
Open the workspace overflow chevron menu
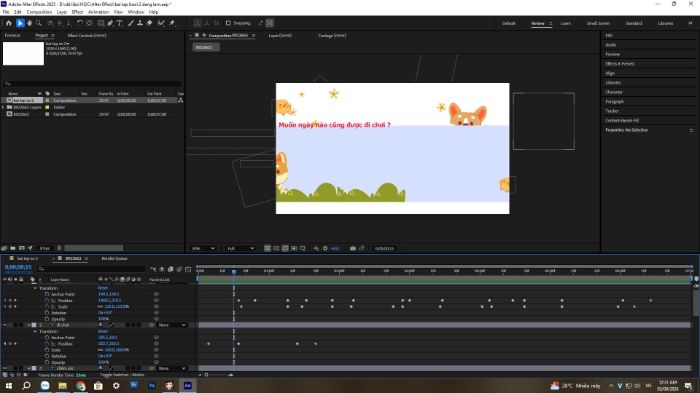click(x=690, y=23)
